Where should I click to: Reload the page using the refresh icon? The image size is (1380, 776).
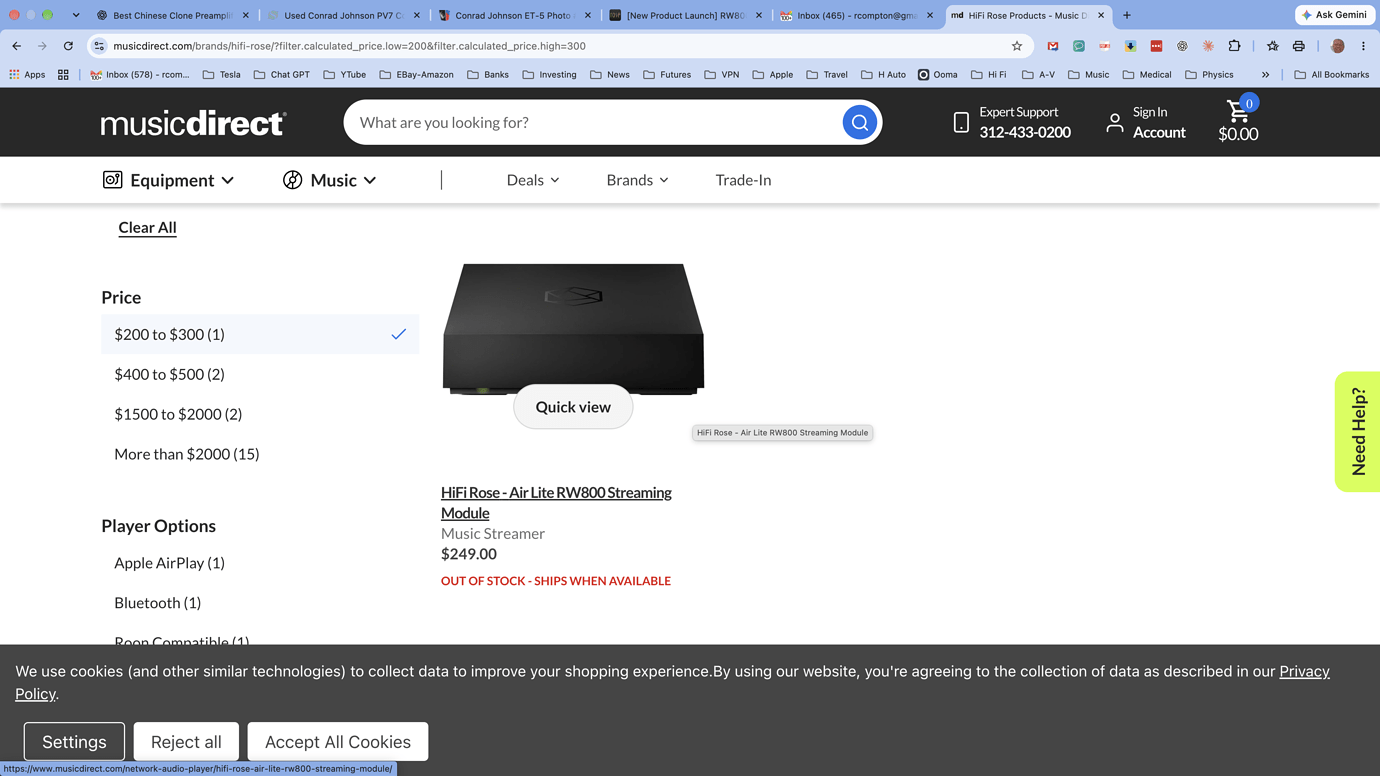[68, 46]
